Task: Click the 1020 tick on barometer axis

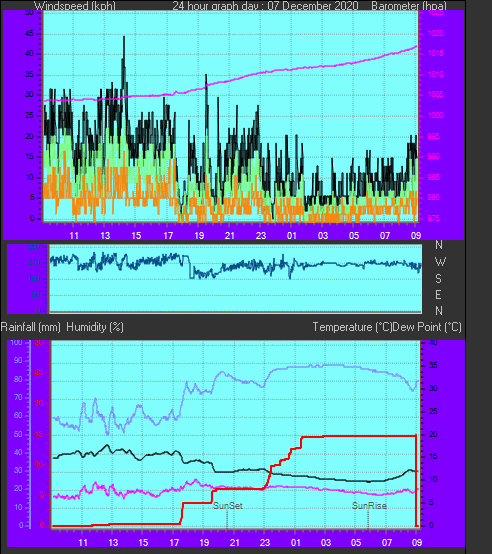Action: coord(435,34)
